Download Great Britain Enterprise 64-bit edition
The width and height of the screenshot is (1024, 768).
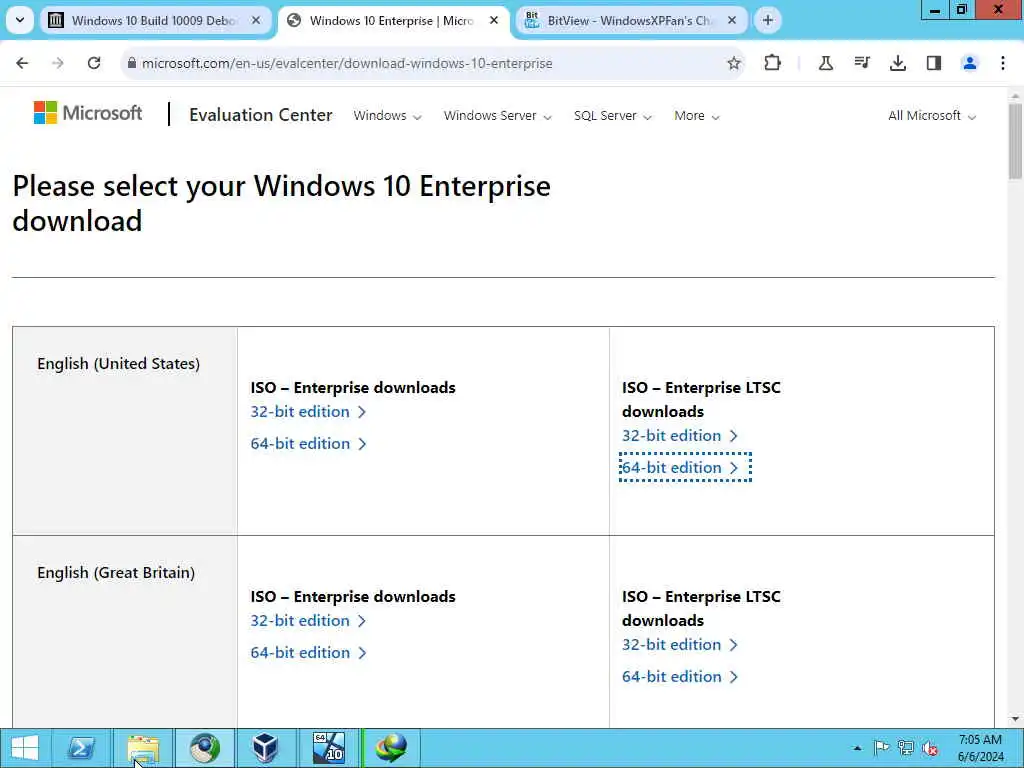tap(308, 652)
